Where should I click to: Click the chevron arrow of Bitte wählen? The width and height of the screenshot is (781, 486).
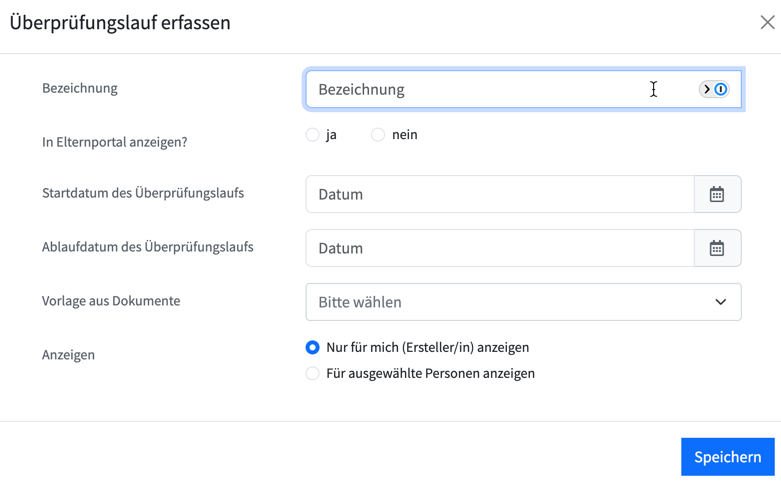(x=721, y=302)
